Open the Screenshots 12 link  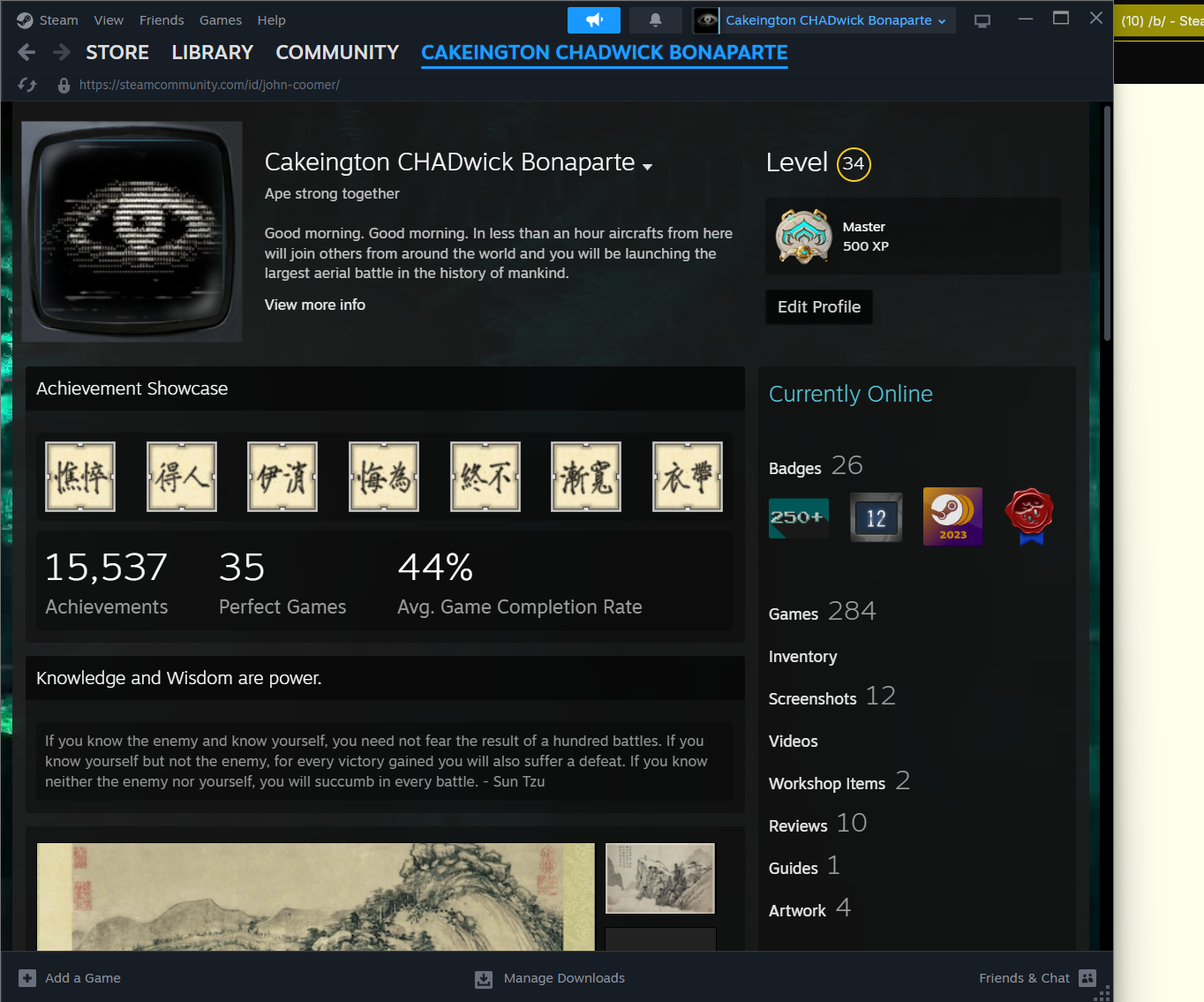[832, 697]
